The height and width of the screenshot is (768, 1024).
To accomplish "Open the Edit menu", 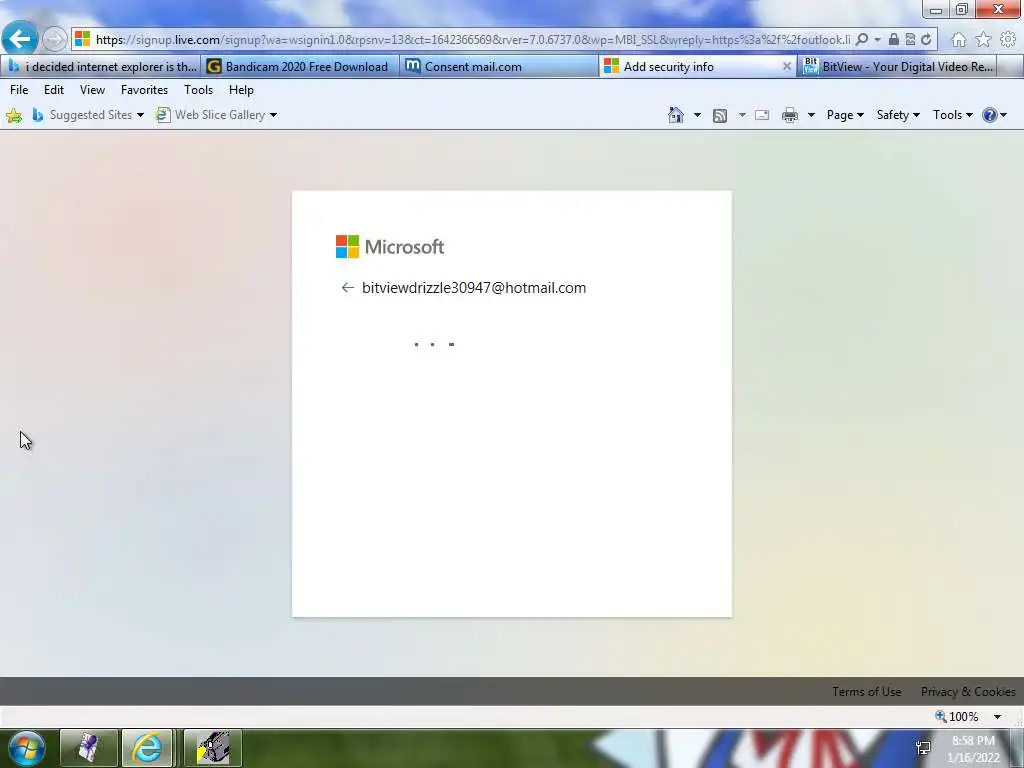I will [54, 90].
